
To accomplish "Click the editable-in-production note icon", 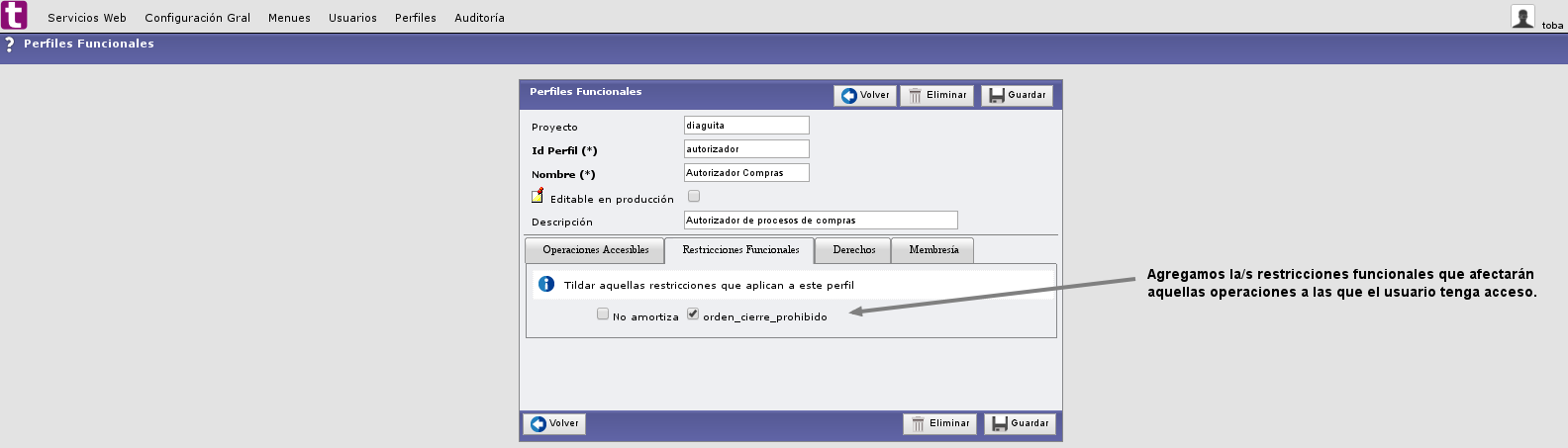I will 538,196.
